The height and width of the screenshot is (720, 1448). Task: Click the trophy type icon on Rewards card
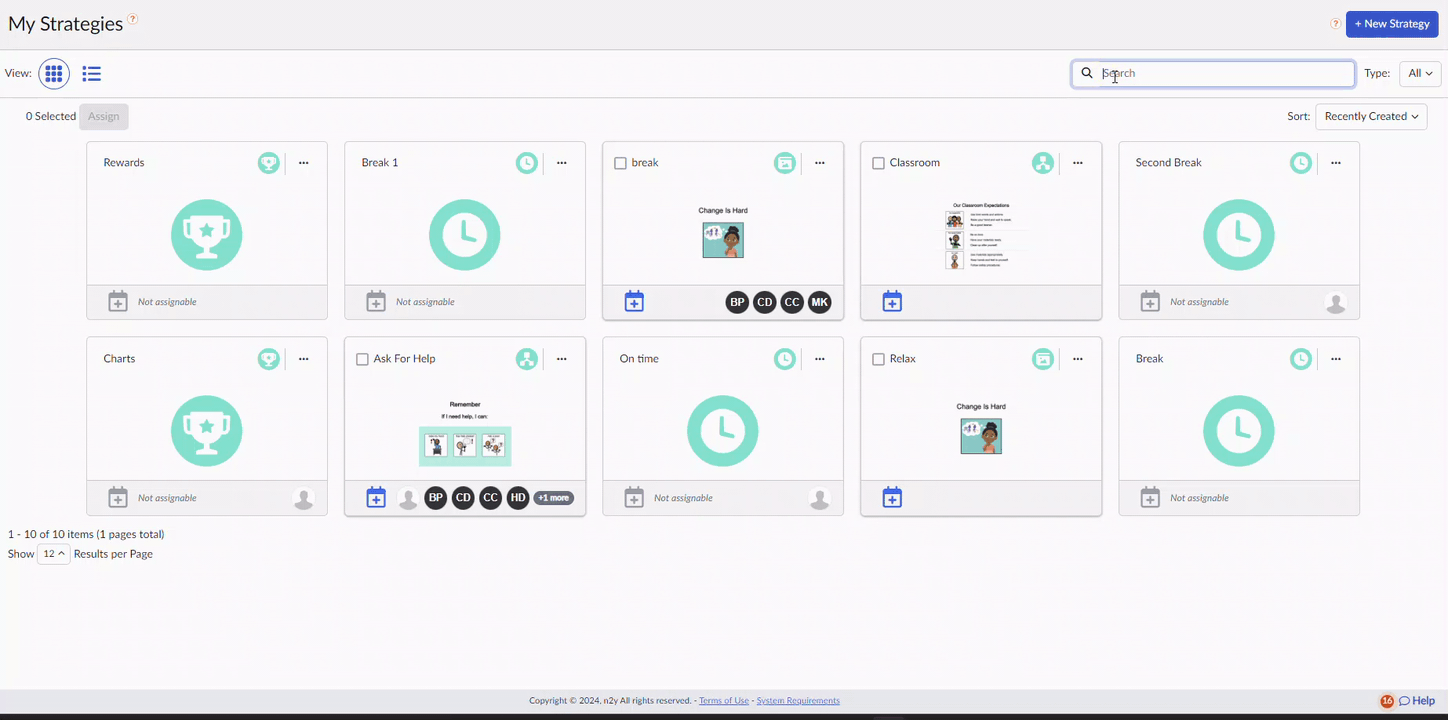click(x=269, y=163)
